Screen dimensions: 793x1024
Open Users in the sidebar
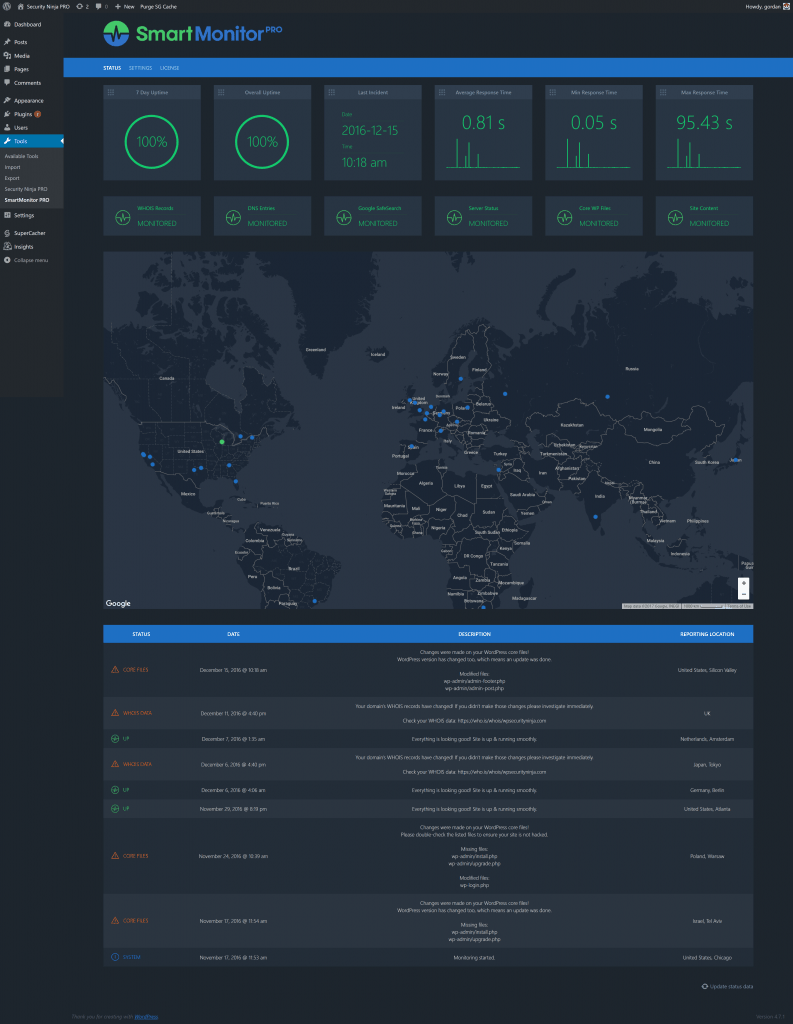(x=21, y=128)
